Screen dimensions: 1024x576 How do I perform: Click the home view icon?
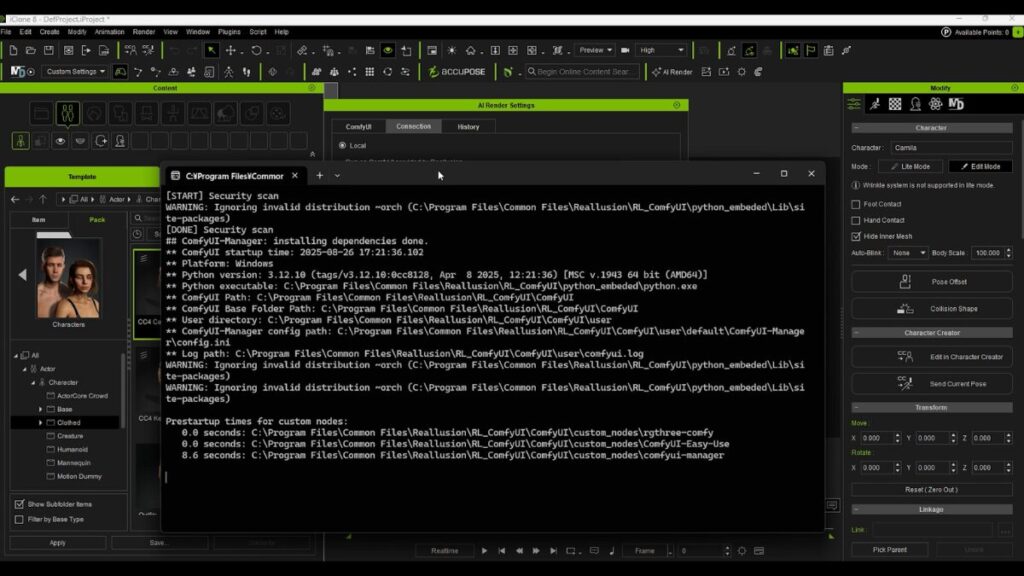pos(470,50)
